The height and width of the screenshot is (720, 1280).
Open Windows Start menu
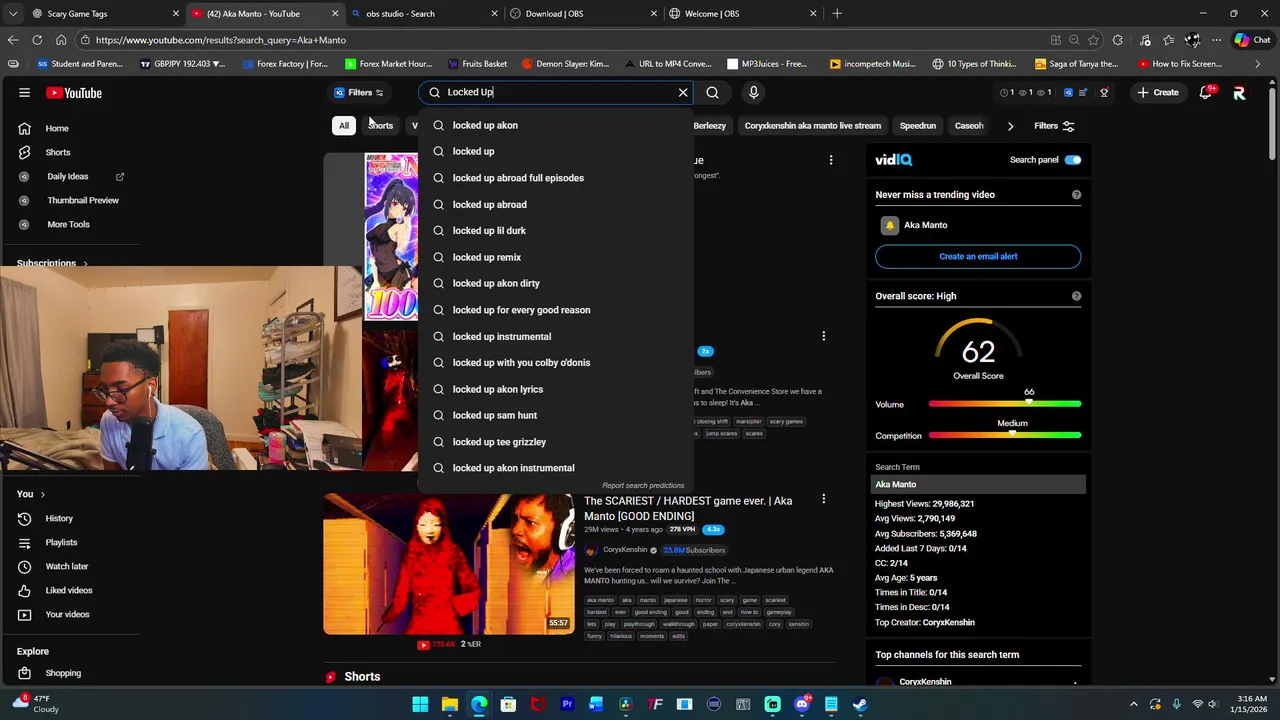click(420, 704)
